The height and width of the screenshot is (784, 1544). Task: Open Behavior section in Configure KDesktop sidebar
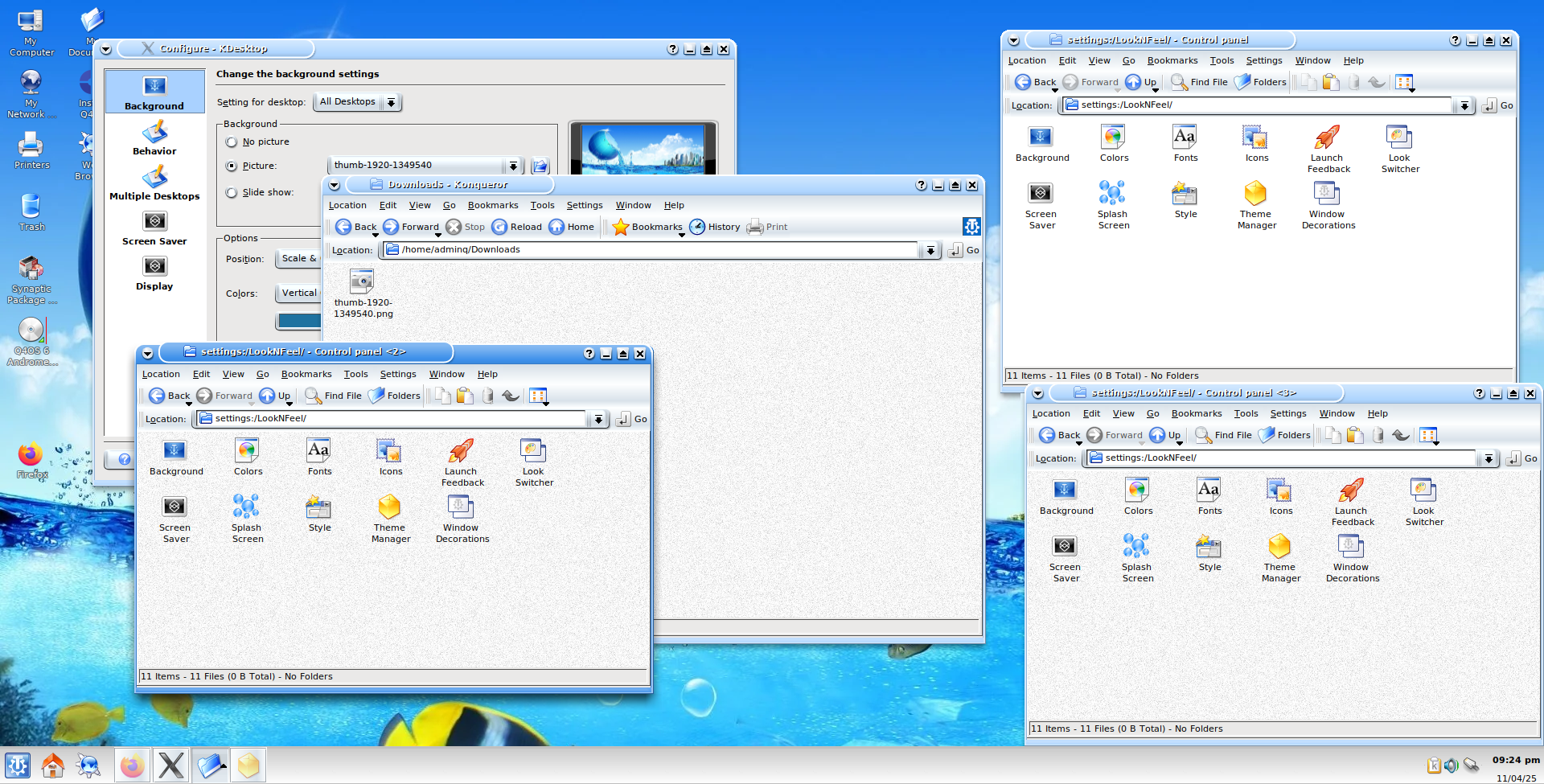click(x=154, y=138)
